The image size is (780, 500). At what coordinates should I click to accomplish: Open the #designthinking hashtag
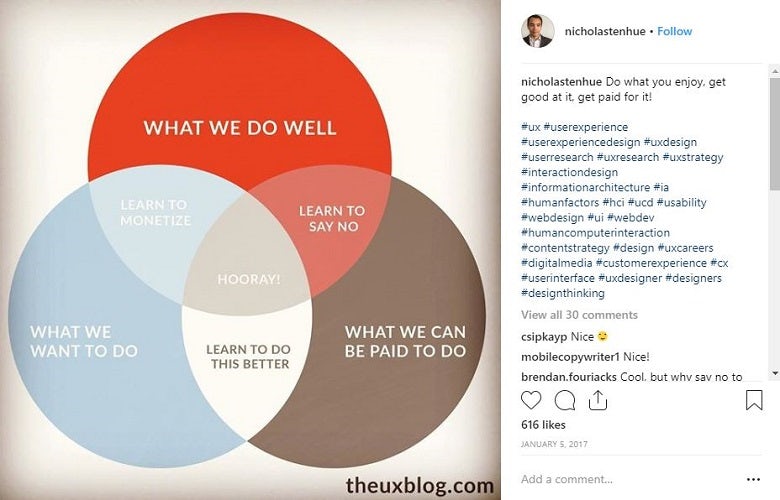pyautogui.click(x=563, y=293)
